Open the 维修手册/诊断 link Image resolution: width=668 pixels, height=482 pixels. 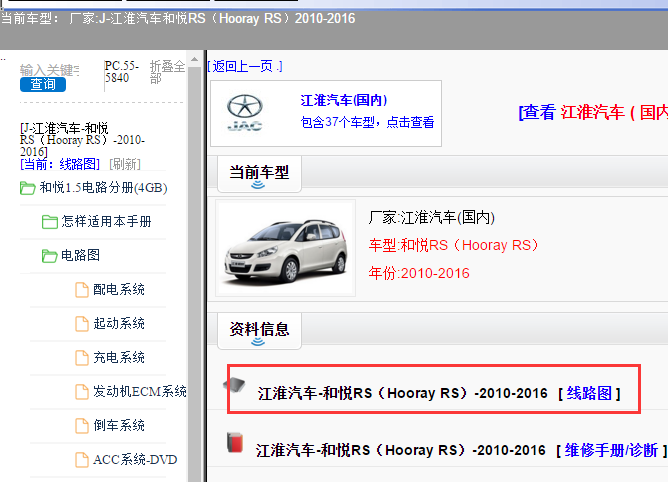point(611,450)
